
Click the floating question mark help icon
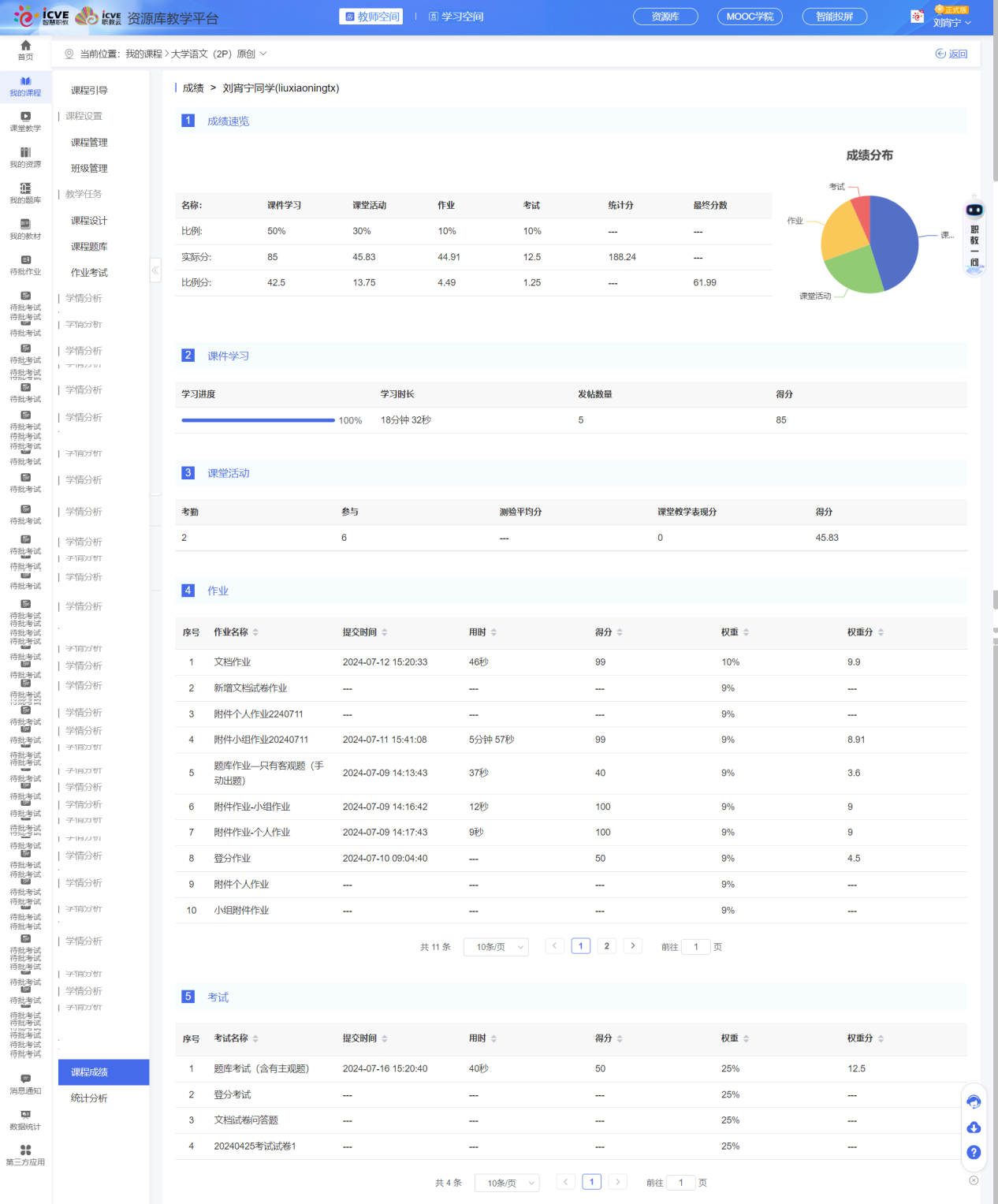coord(974,1153)
